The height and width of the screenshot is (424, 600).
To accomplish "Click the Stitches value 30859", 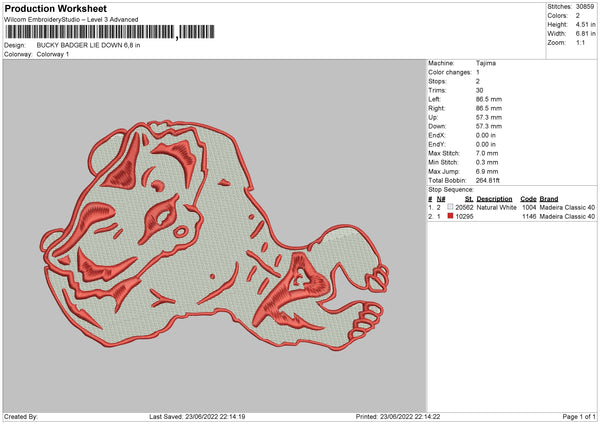I will click(x=585, y=7).
